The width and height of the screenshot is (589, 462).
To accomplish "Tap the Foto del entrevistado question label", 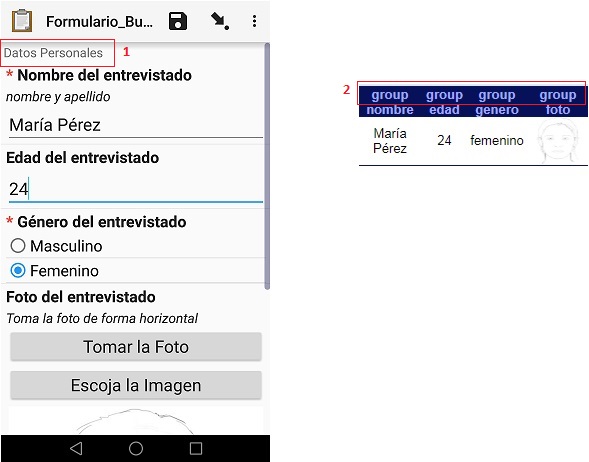I will (81, 297).
